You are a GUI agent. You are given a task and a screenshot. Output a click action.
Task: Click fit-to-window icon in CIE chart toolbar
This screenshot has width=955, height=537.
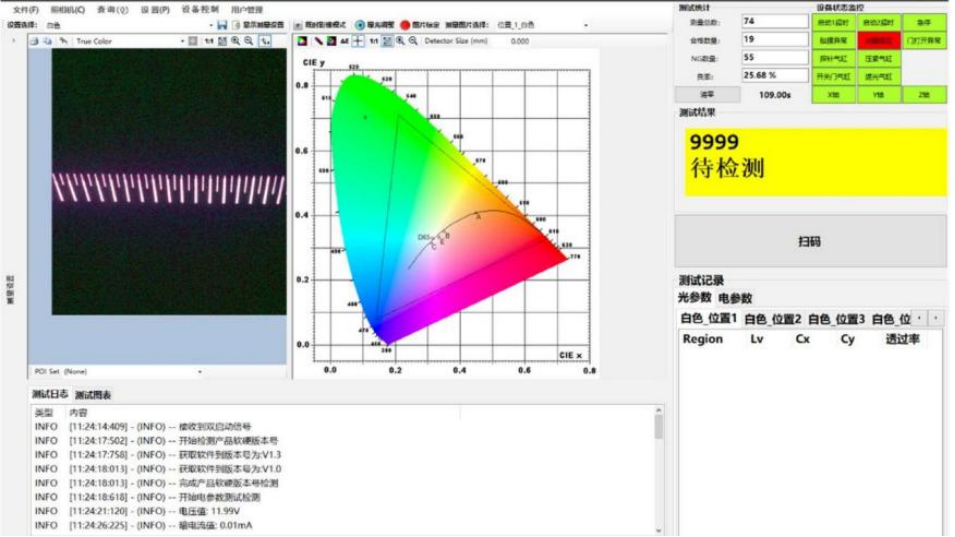click(x=387, y=41)
